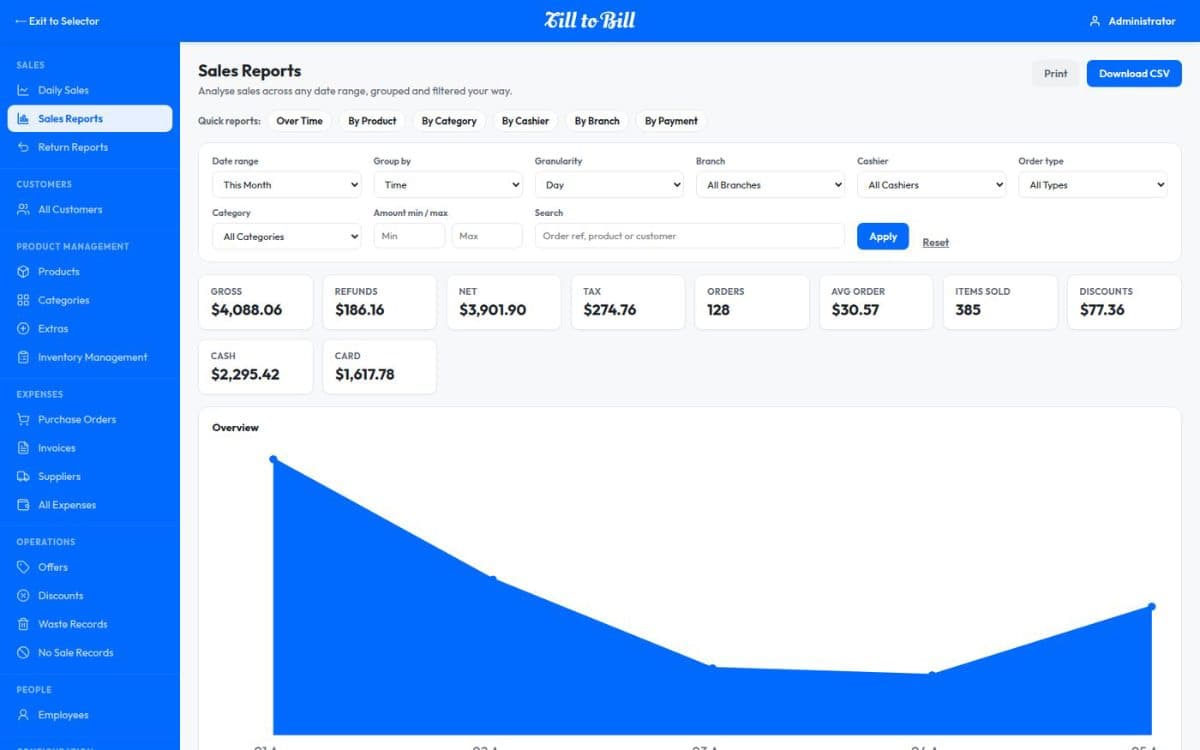
Task: Click the Apply button
Action: pos(883,236)
